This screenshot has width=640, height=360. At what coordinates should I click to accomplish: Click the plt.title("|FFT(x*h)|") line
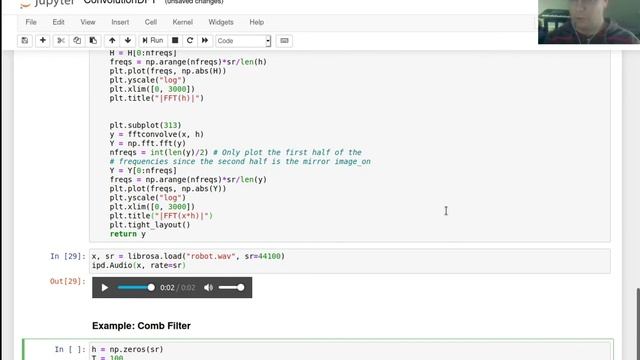tap(161, 216)
